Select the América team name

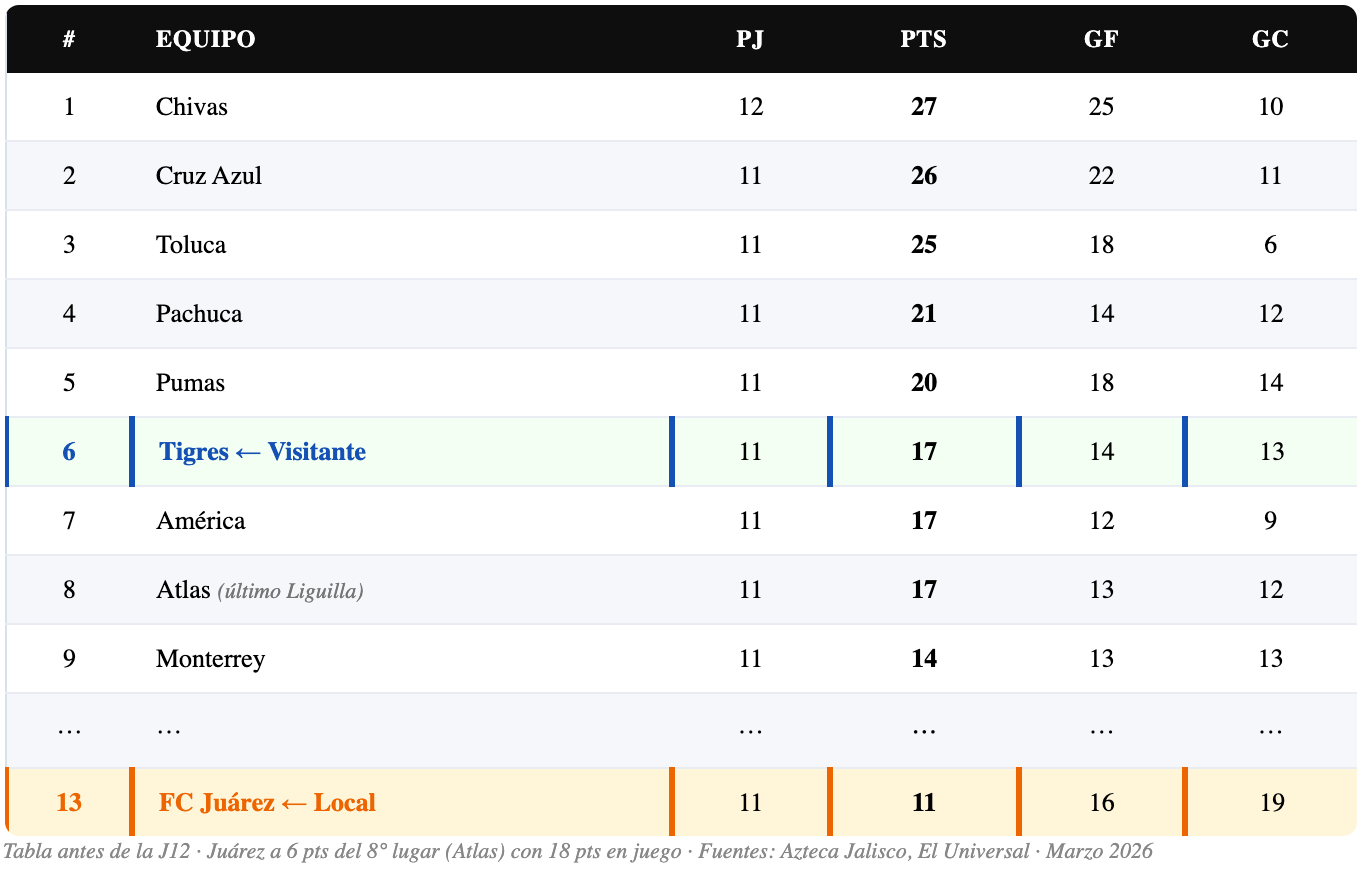(x=201, y=521)
